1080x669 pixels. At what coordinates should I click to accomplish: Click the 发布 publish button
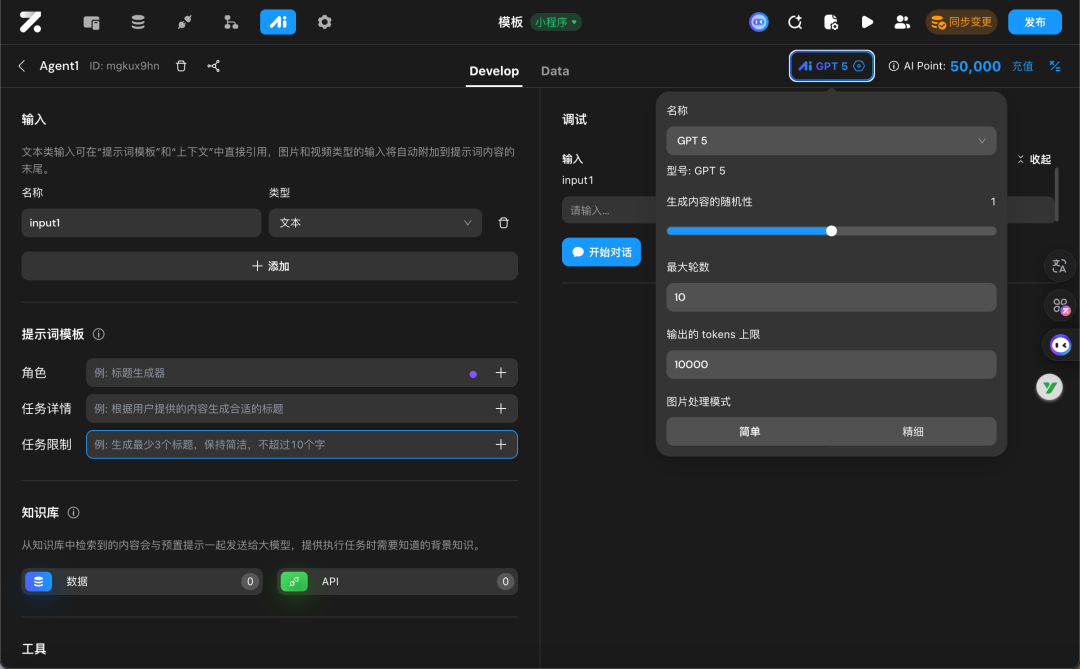click(1035, 22)
